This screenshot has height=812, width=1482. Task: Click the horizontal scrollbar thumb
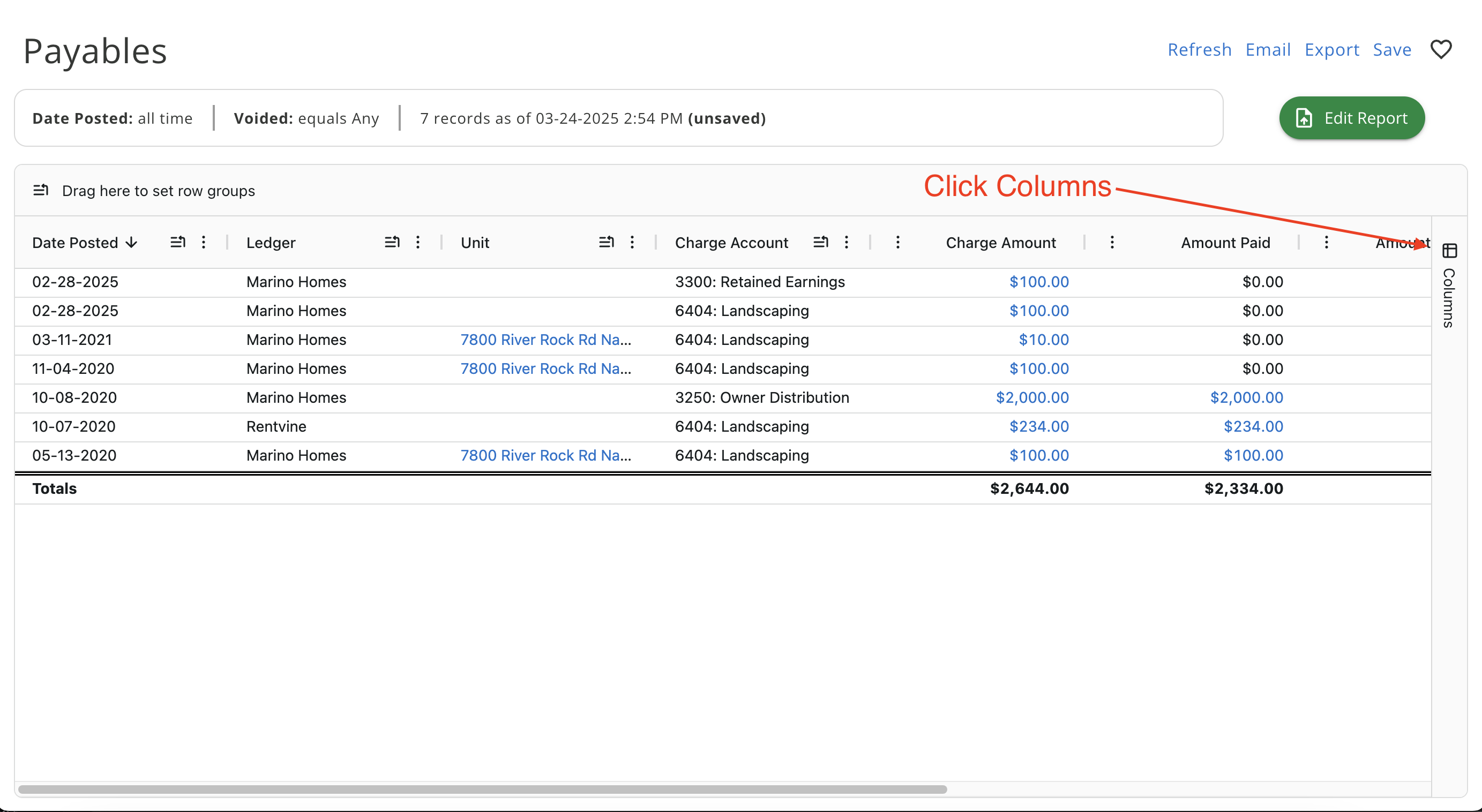tap(482, 790)
